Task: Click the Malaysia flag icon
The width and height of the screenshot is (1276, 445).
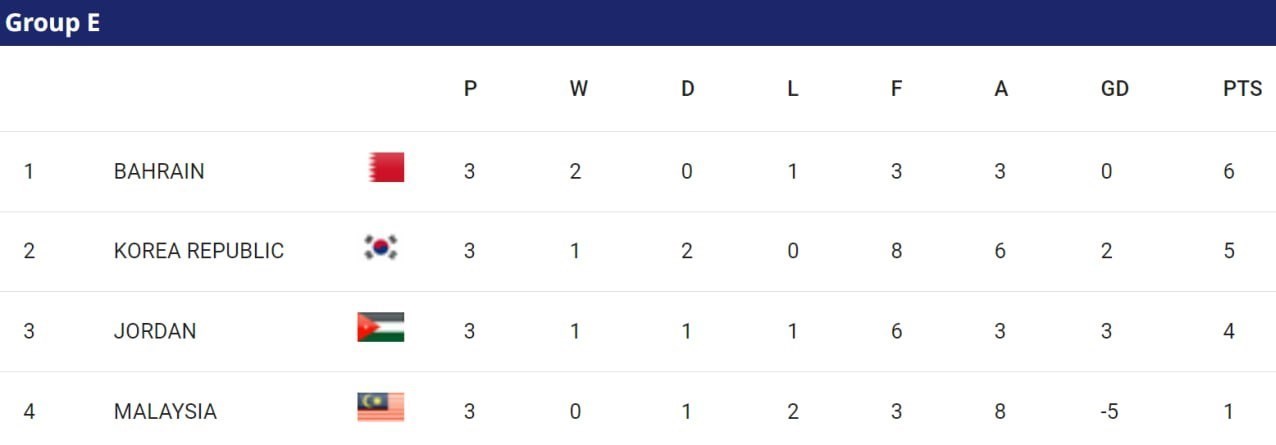Action: [x=381, y=407]
